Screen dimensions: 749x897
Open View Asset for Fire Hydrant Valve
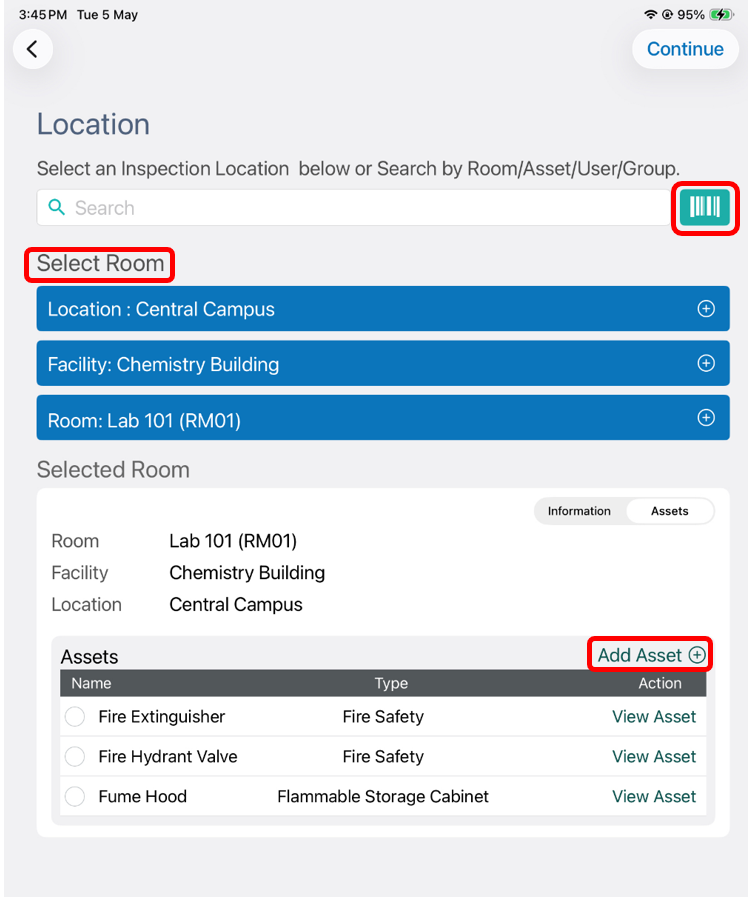click(x=654, y=756)
